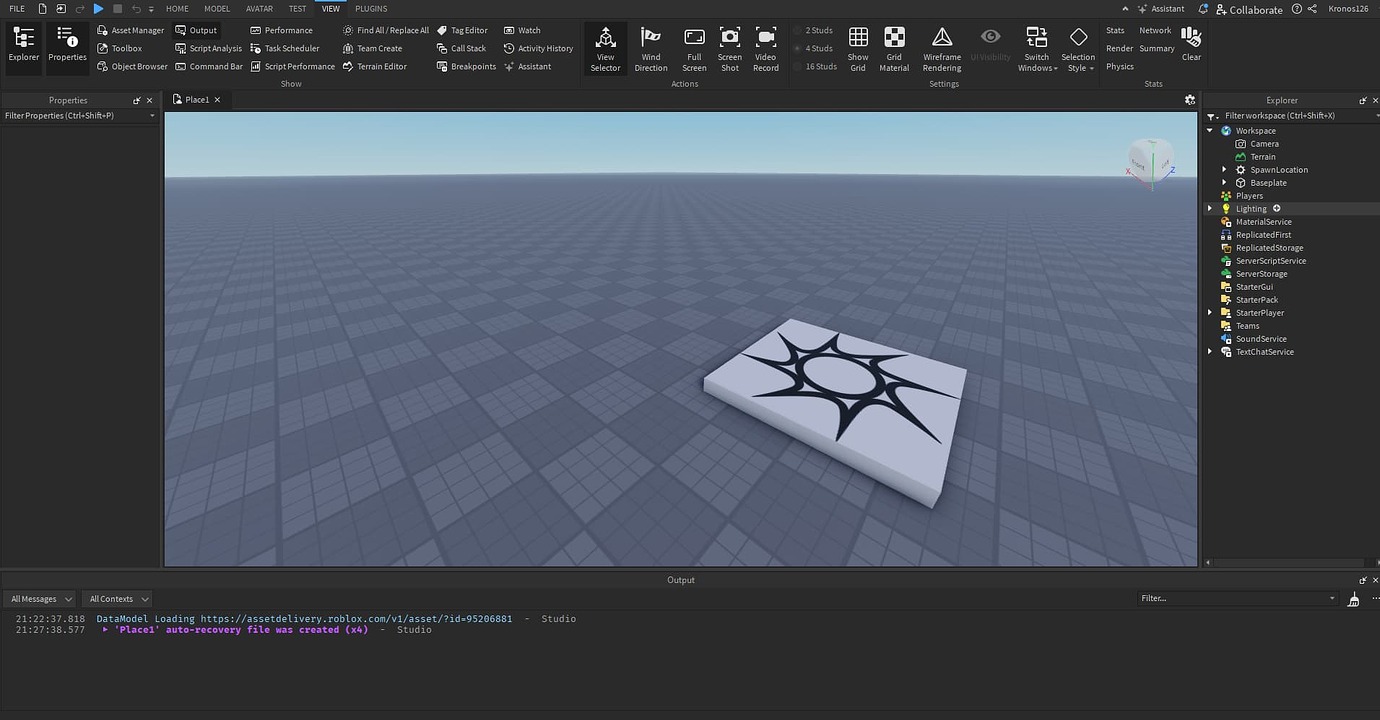This screenshot has height=720, width=1380.
Task: Open the Selection Style dropdown
Action: point(1078,47)
